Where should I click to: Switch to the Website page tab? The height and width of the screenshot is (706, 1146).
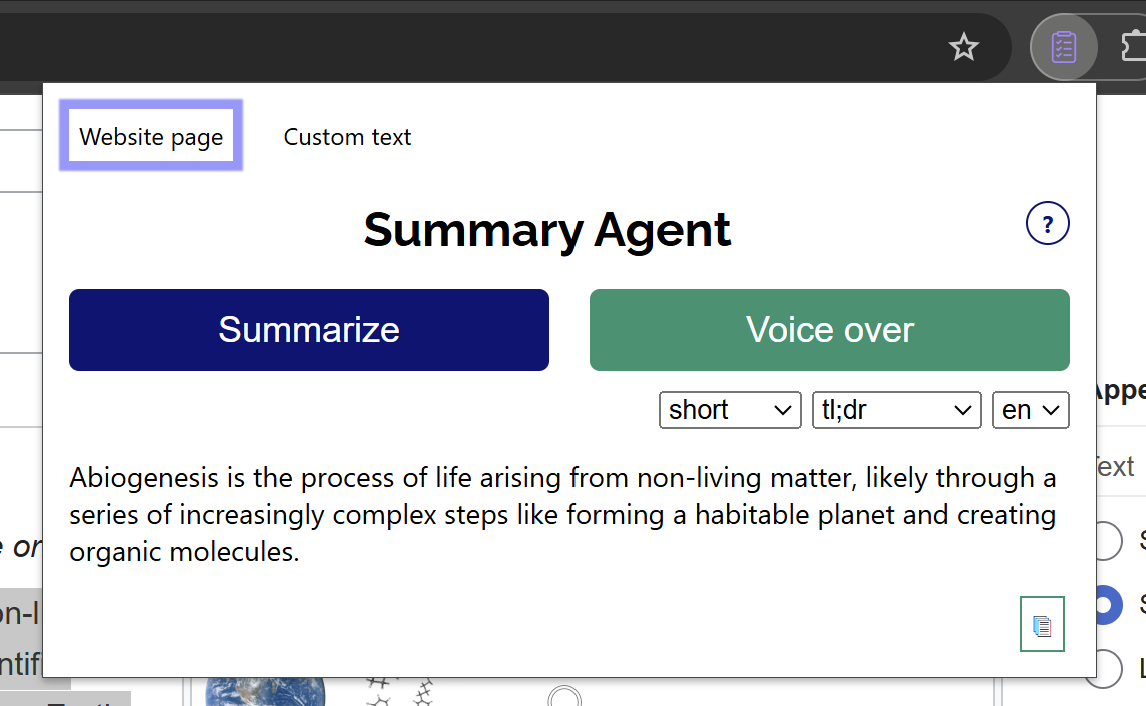click(151, 136)
